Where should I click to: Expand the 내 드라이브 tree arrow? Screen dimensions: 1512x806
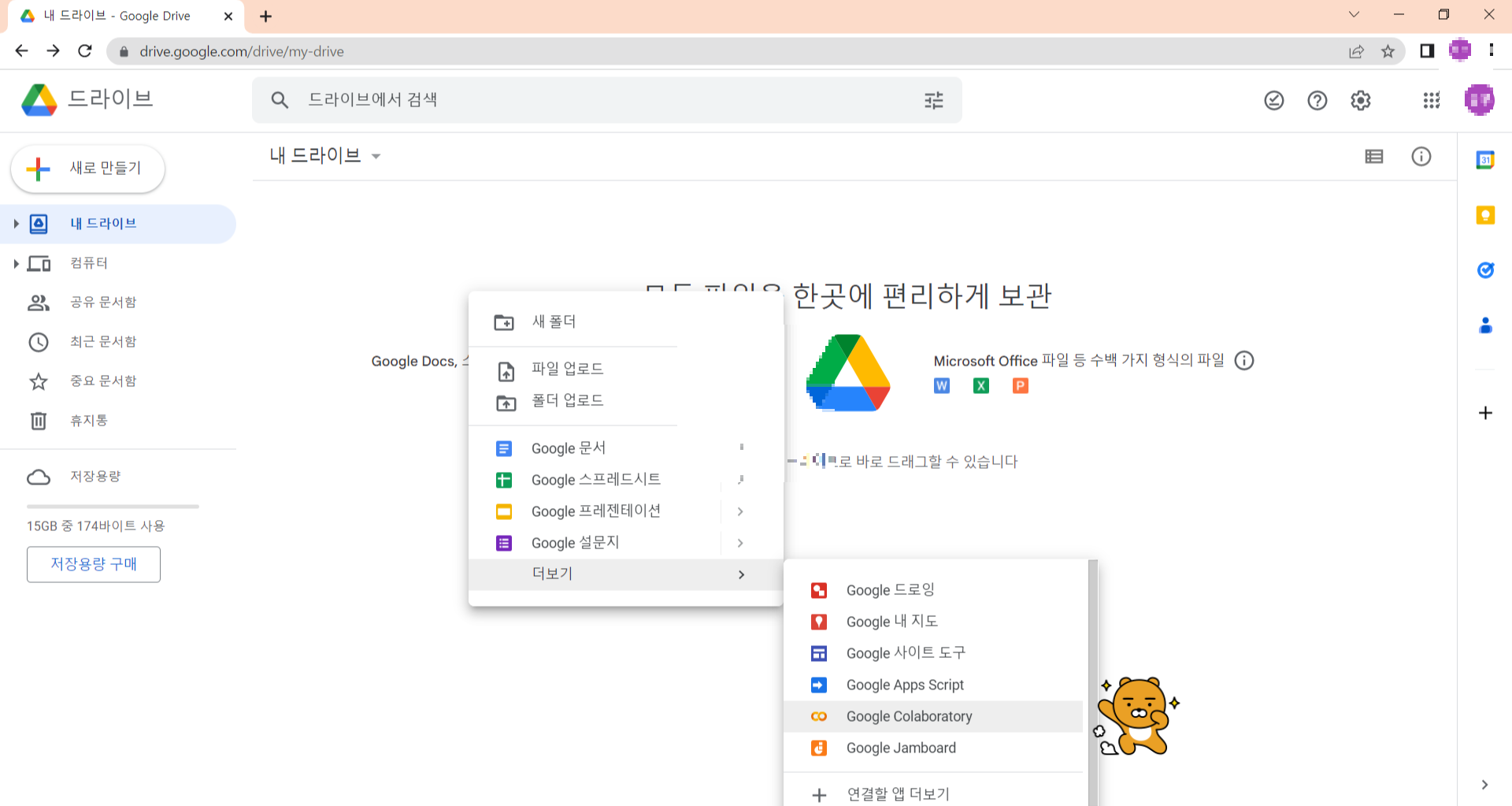(x=16, y=224)
